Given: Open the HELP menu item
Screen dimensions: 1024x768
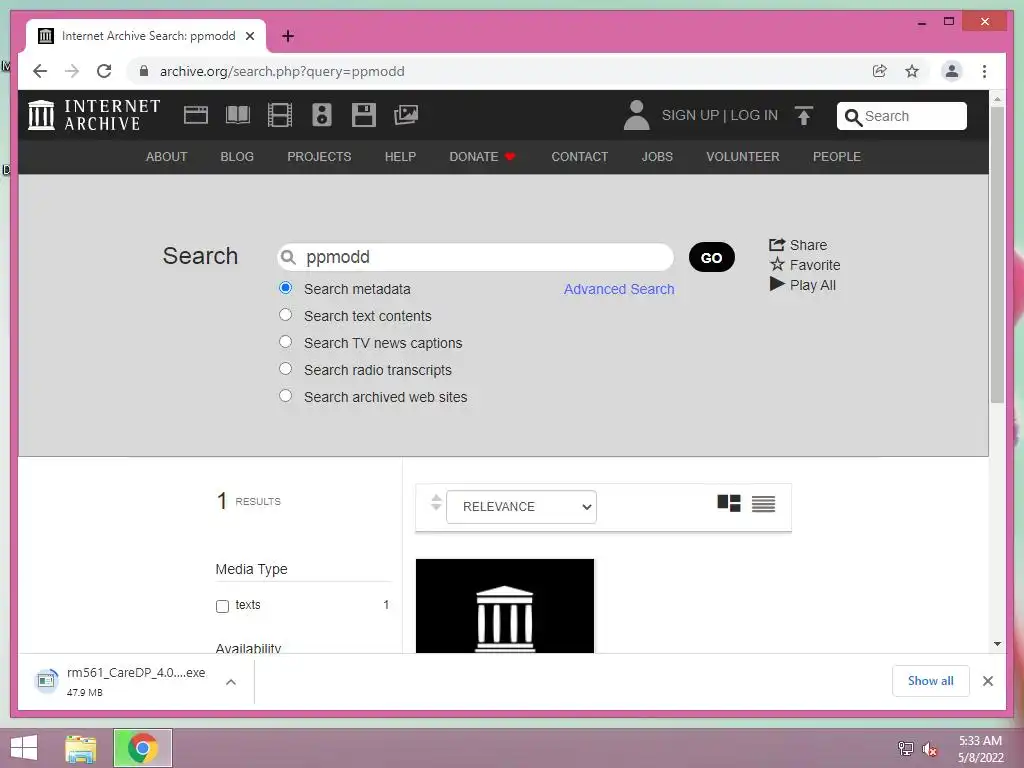Looking at the screenshot, I should (400, 157).
